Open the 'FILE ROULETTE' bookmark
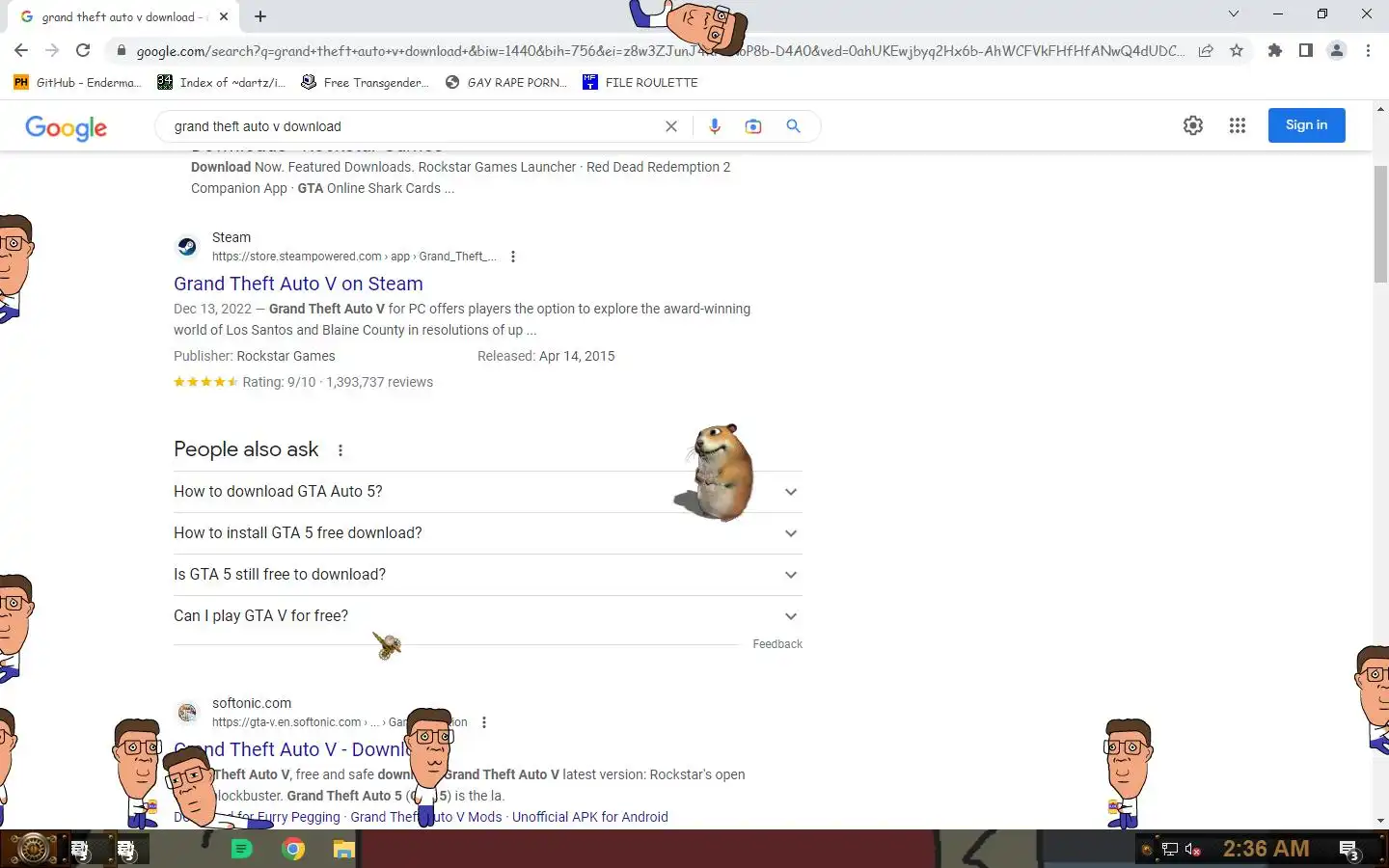 640,83
